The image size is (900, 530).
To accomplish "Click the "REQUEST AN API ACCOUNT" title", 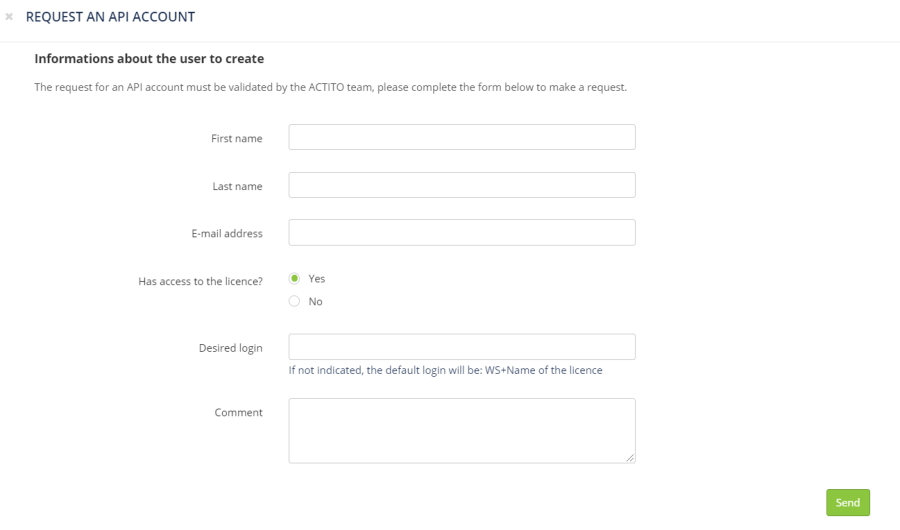I will (x=110, y=17).
